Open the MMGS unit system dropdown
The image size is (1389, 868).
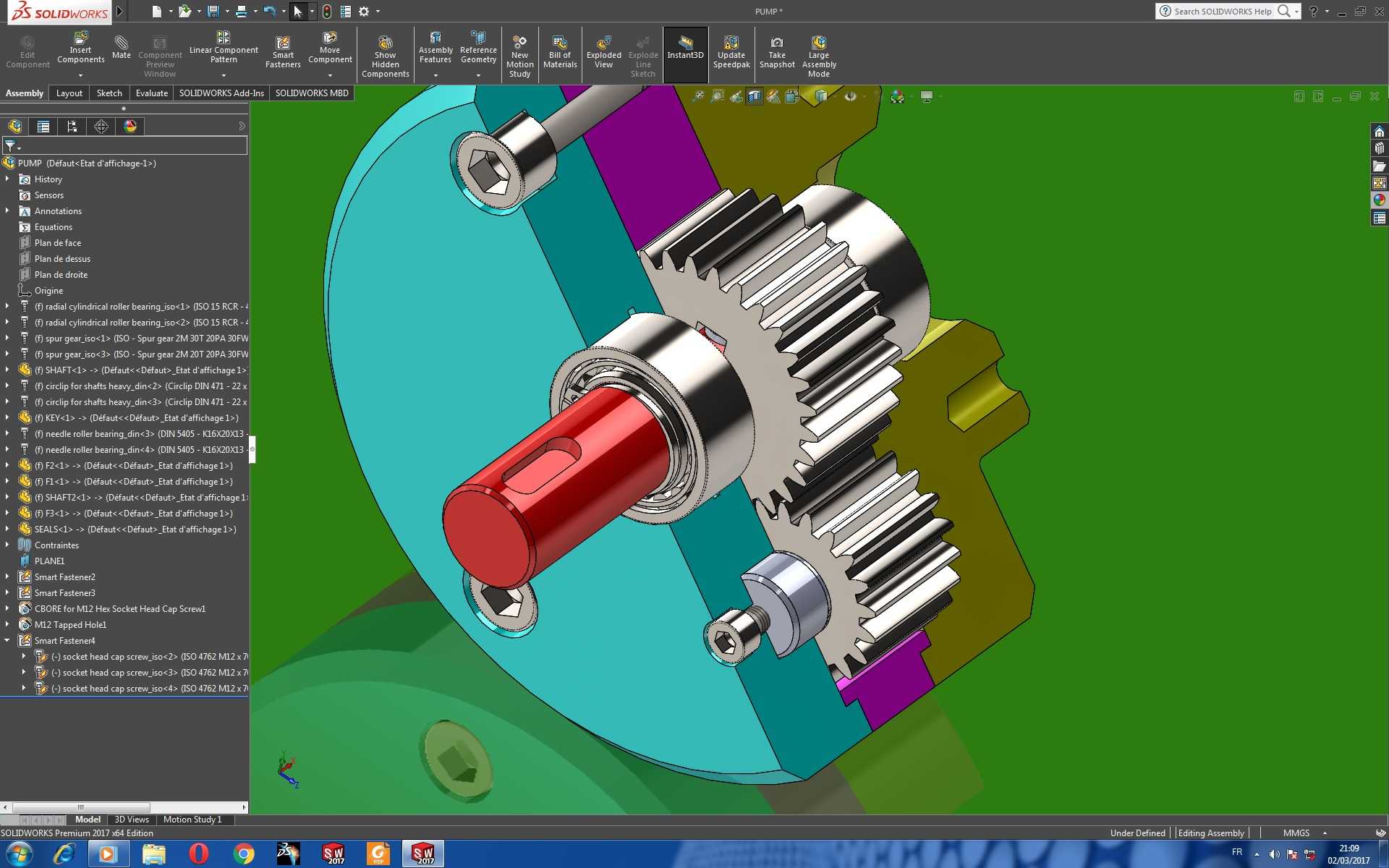pyautogui.click(x=1325, y=833)
